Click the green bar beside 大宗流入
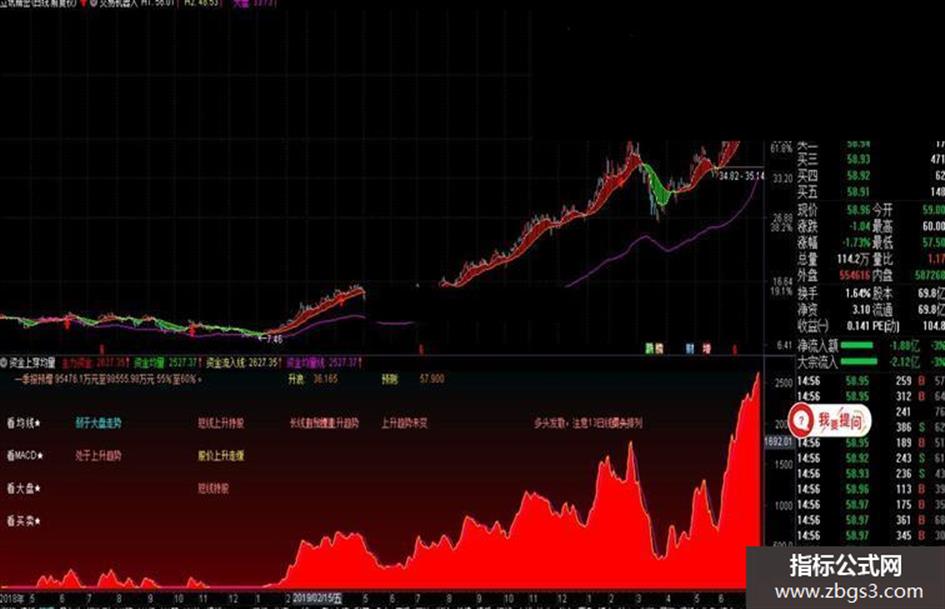Image resolution: width=945 pixels, height=609 pixels. (859, 362)
